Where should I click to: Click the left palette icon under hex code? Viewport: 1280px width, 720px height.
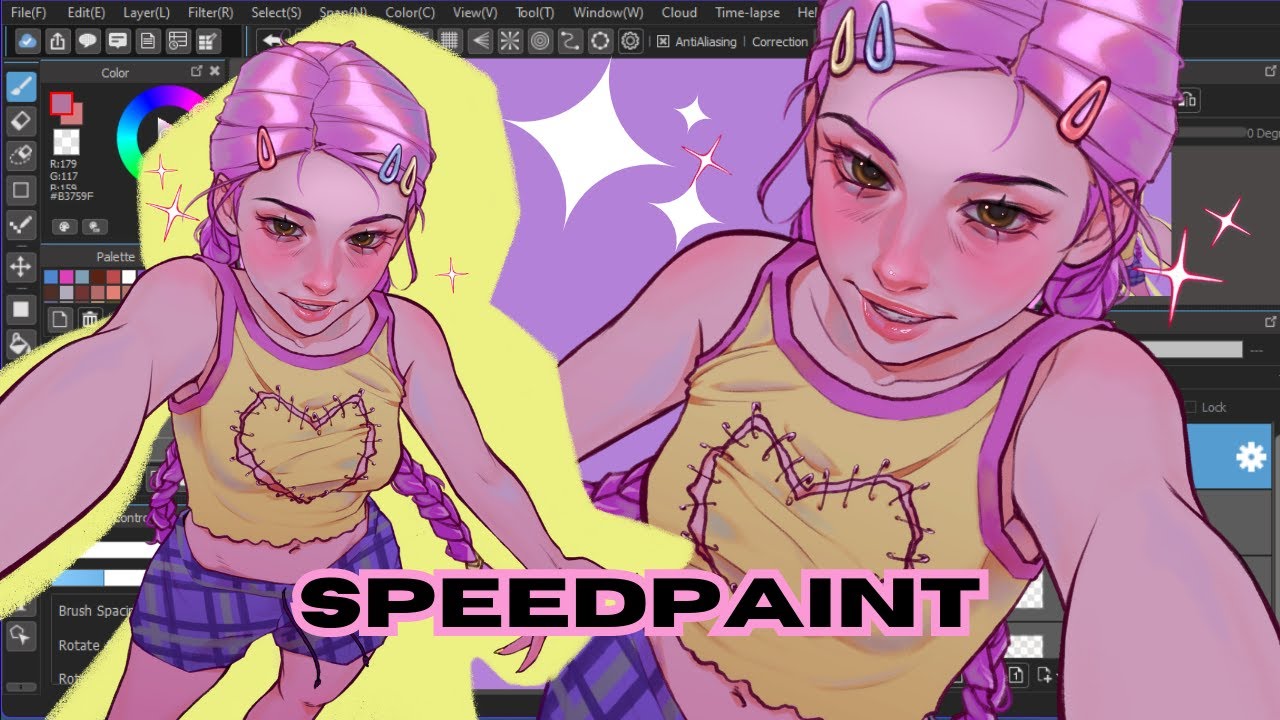(66, 226)
